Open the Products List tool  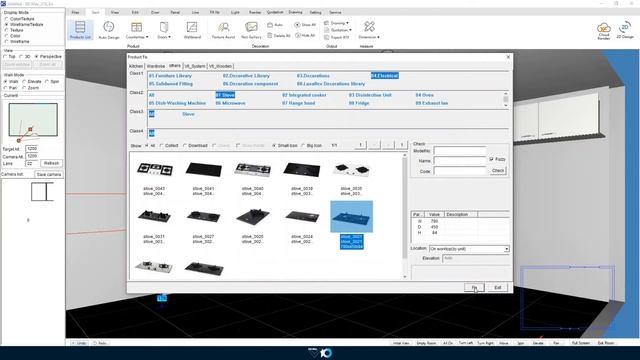[x=80, y=30]
